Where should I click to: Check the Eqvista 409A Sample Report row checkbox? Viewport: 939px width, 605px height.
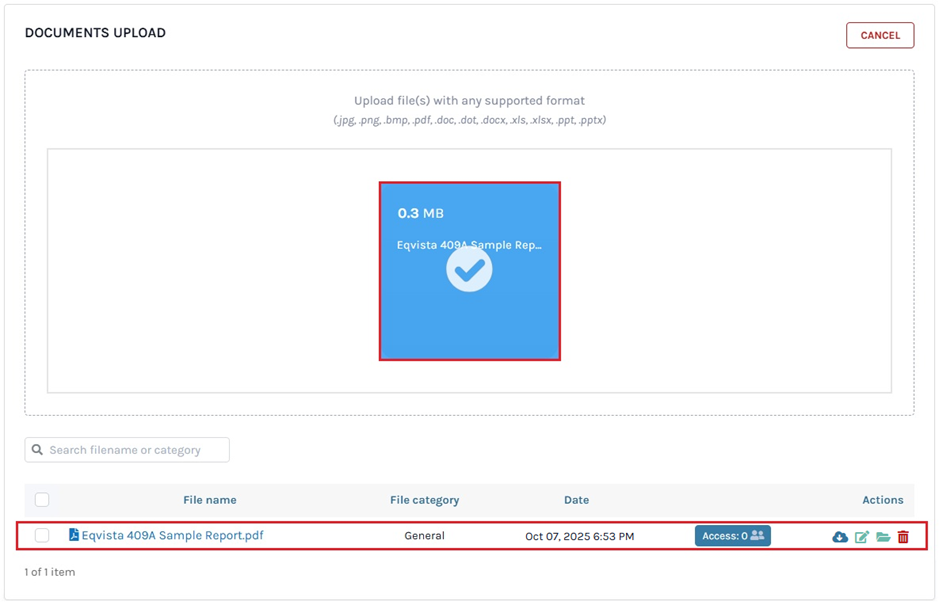[42, 536]
